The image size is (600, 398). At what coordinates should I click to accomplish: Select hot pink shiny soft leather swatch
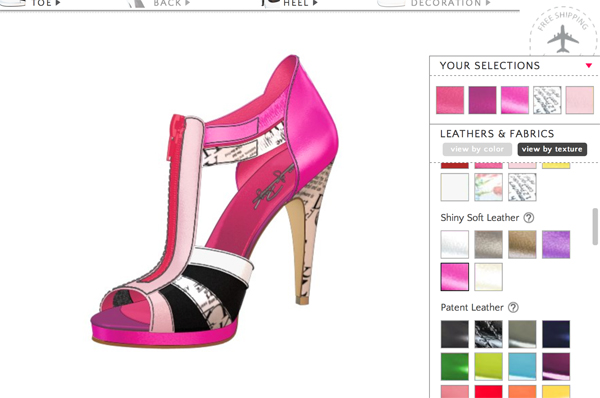(x=455, y=277)
